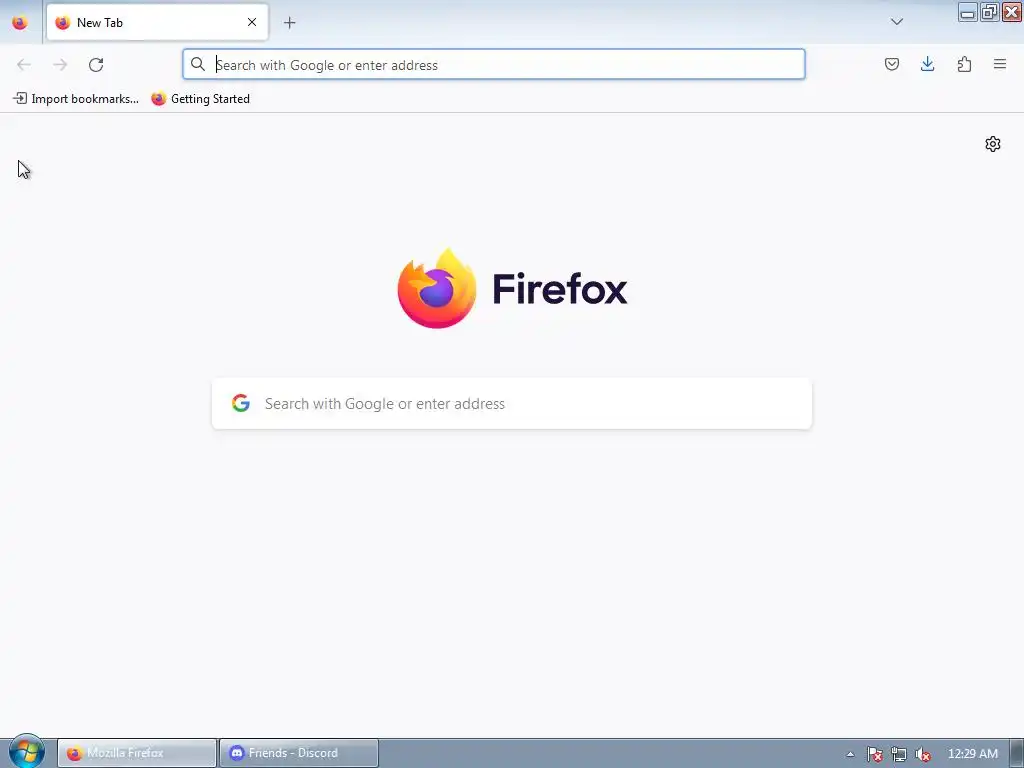Click the Google G logo in search box
Screen dimensions: 1024x768
coord(241,403)
